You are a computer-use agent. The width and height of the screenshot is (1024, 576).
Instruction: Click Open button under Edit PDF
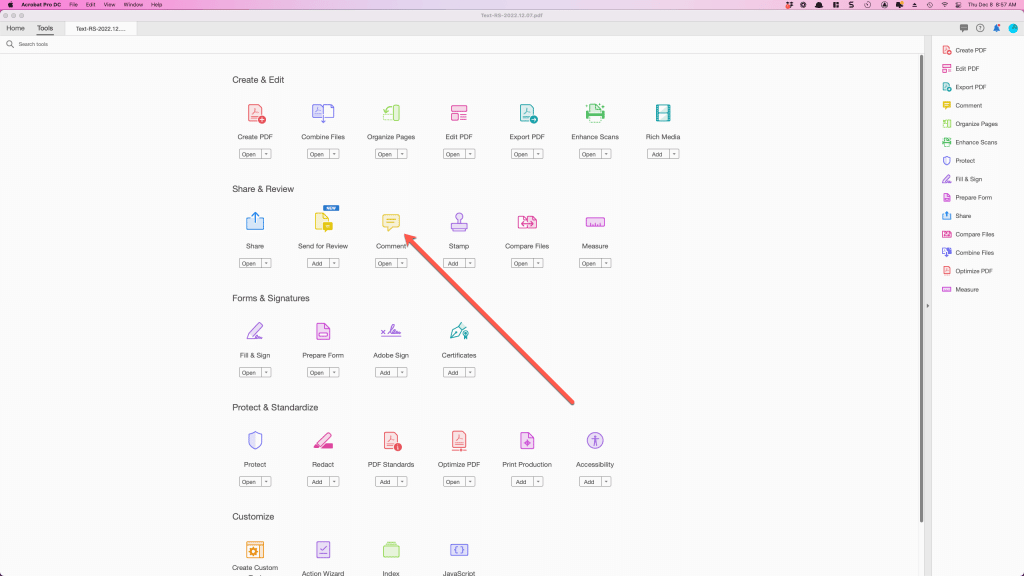[x=453, y=154]
